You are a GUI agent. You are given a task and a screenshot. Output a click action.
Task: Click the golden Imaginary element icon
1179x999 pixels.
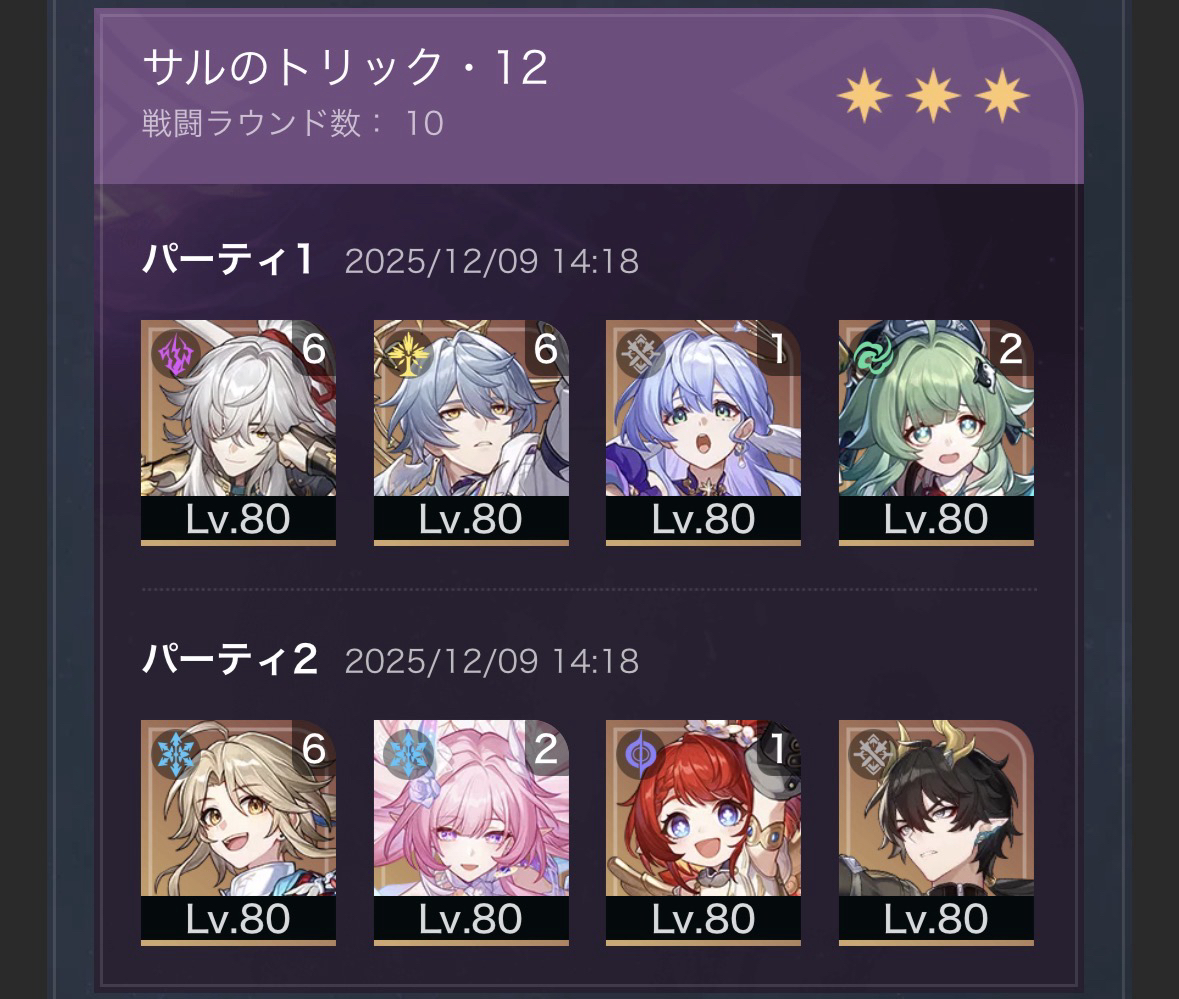pos(408,353)
